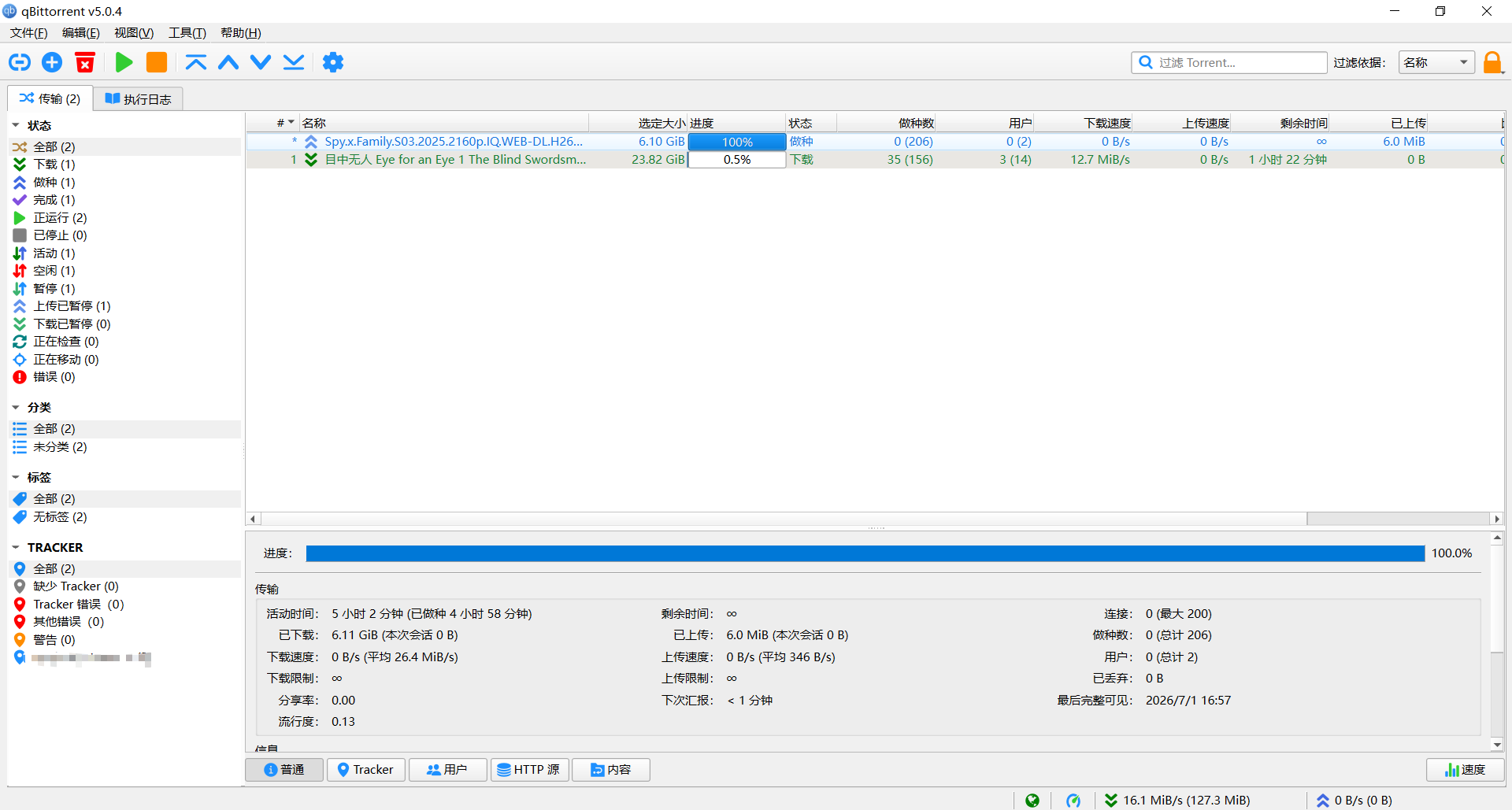Screen dimensions: 1512x810
Task: Switch to the 执行日志 tab
Action: pyautogui.click(x=139, y=98)
